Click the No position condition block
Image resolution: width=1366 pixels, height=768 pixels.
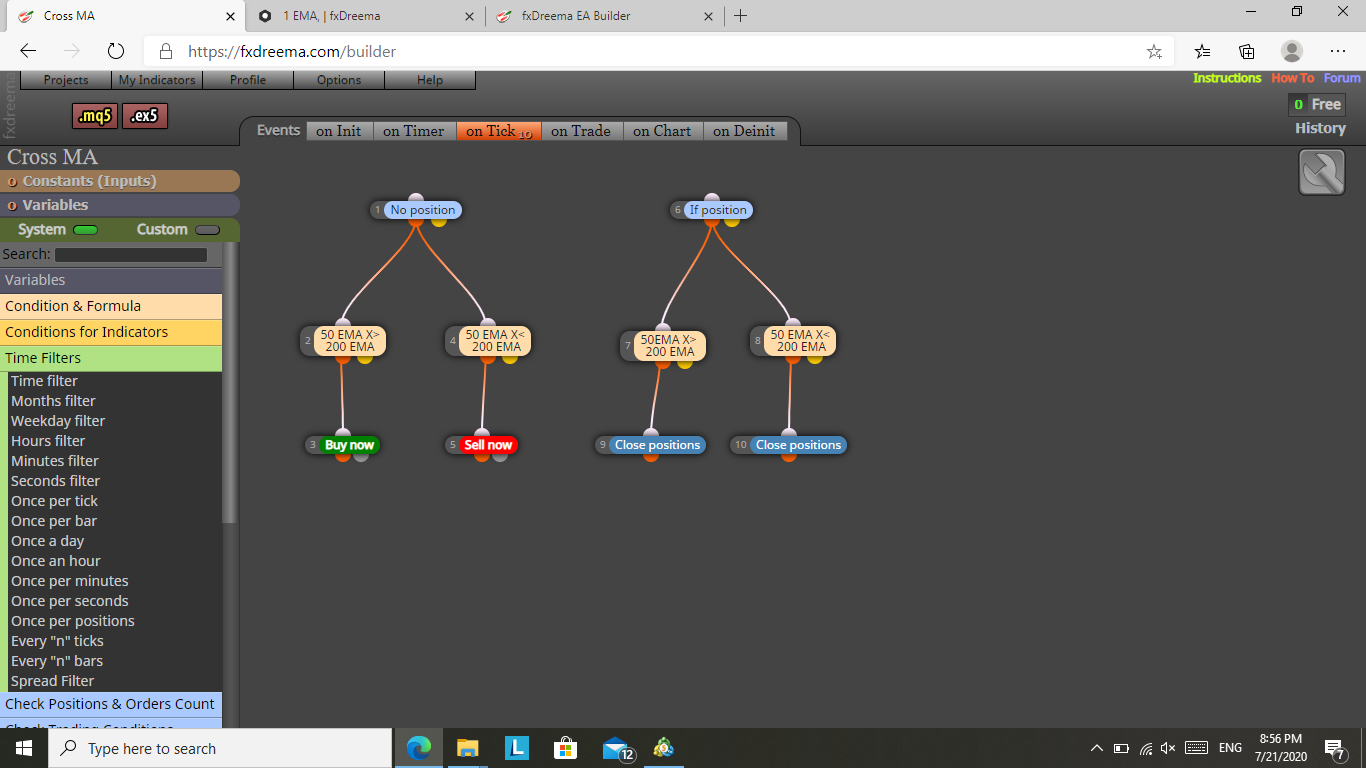point(422,210)
